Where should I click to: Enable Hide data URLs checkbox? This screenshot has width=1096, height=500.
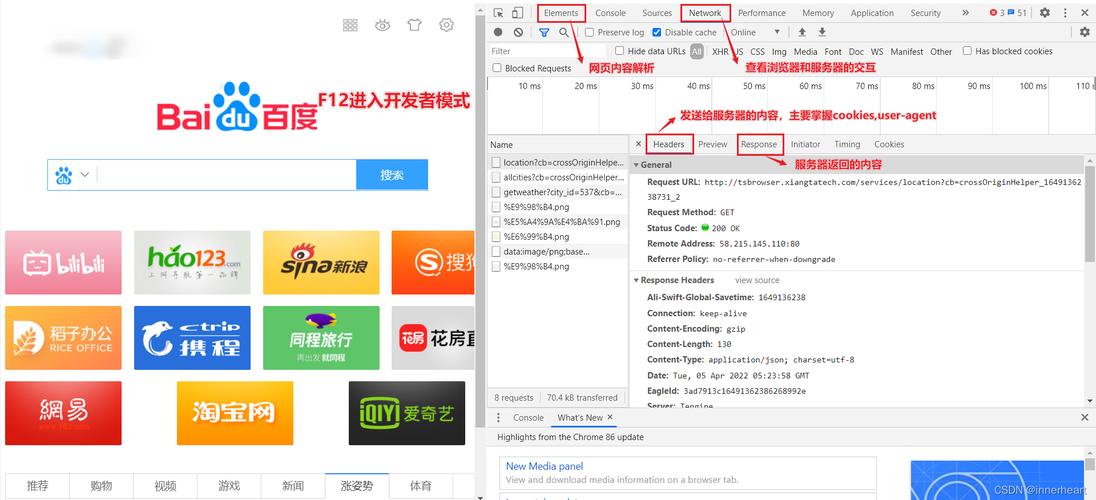click(x=619, y=51)
